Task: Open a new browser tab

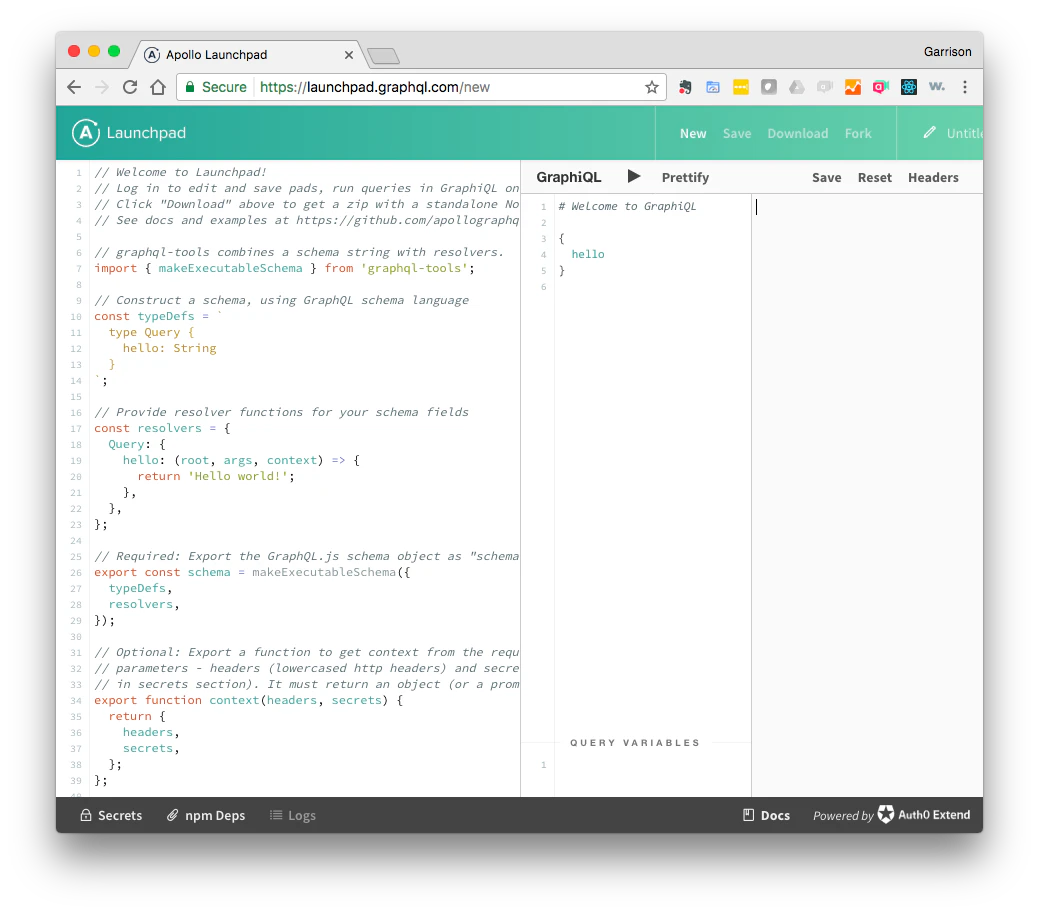Action: click(384, 56)
